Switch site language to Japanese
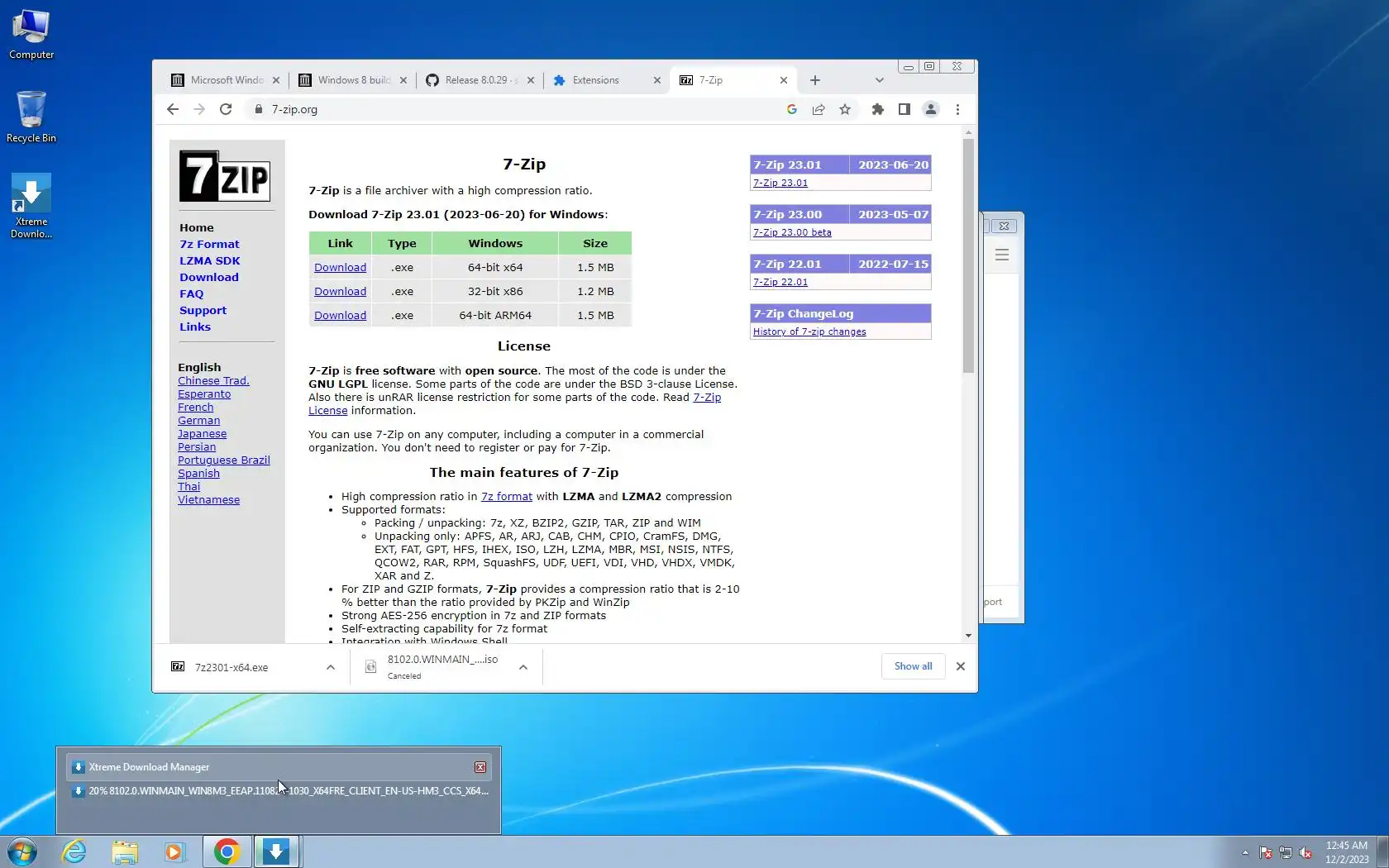Viewport: 1389px width, 868px height. click(202, 434)
